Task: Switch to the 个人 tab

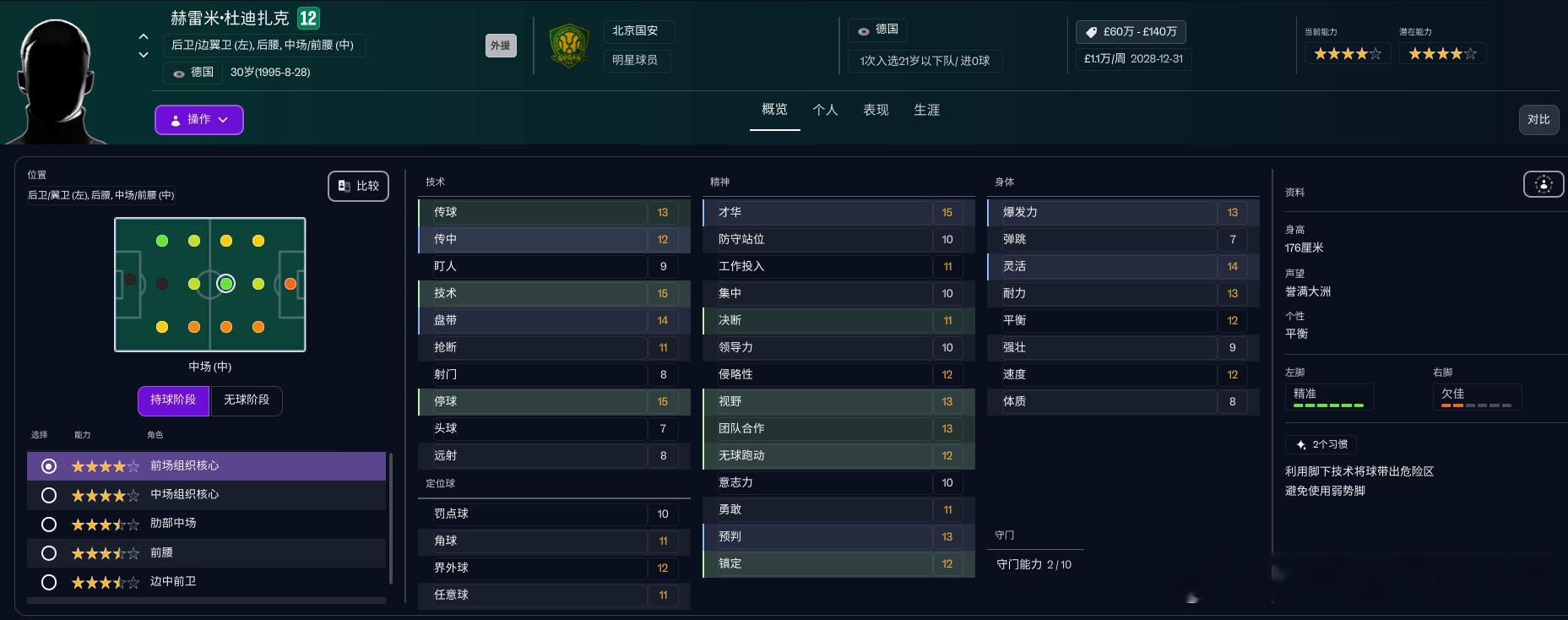Action: [x=825, y=110]
